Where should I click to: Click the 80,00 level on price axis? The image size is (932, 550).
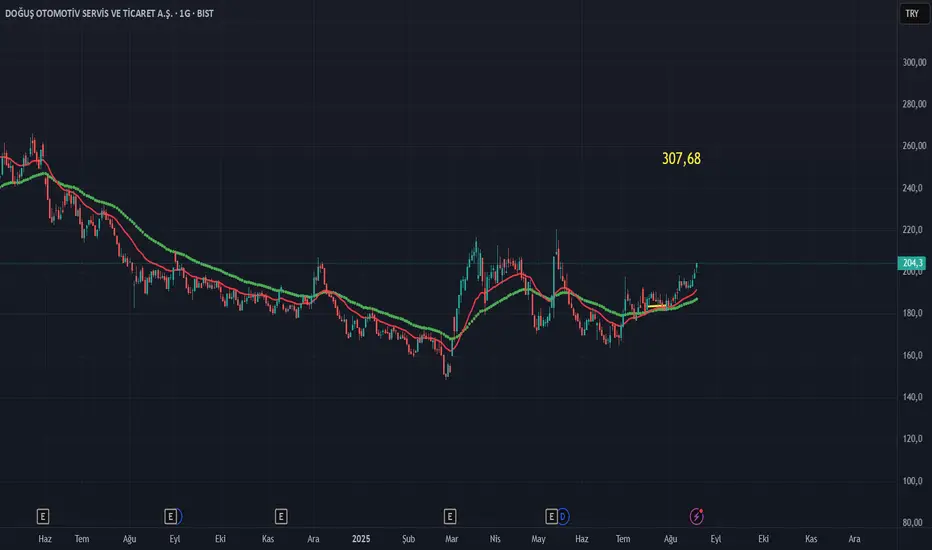[x=913, y=523]
